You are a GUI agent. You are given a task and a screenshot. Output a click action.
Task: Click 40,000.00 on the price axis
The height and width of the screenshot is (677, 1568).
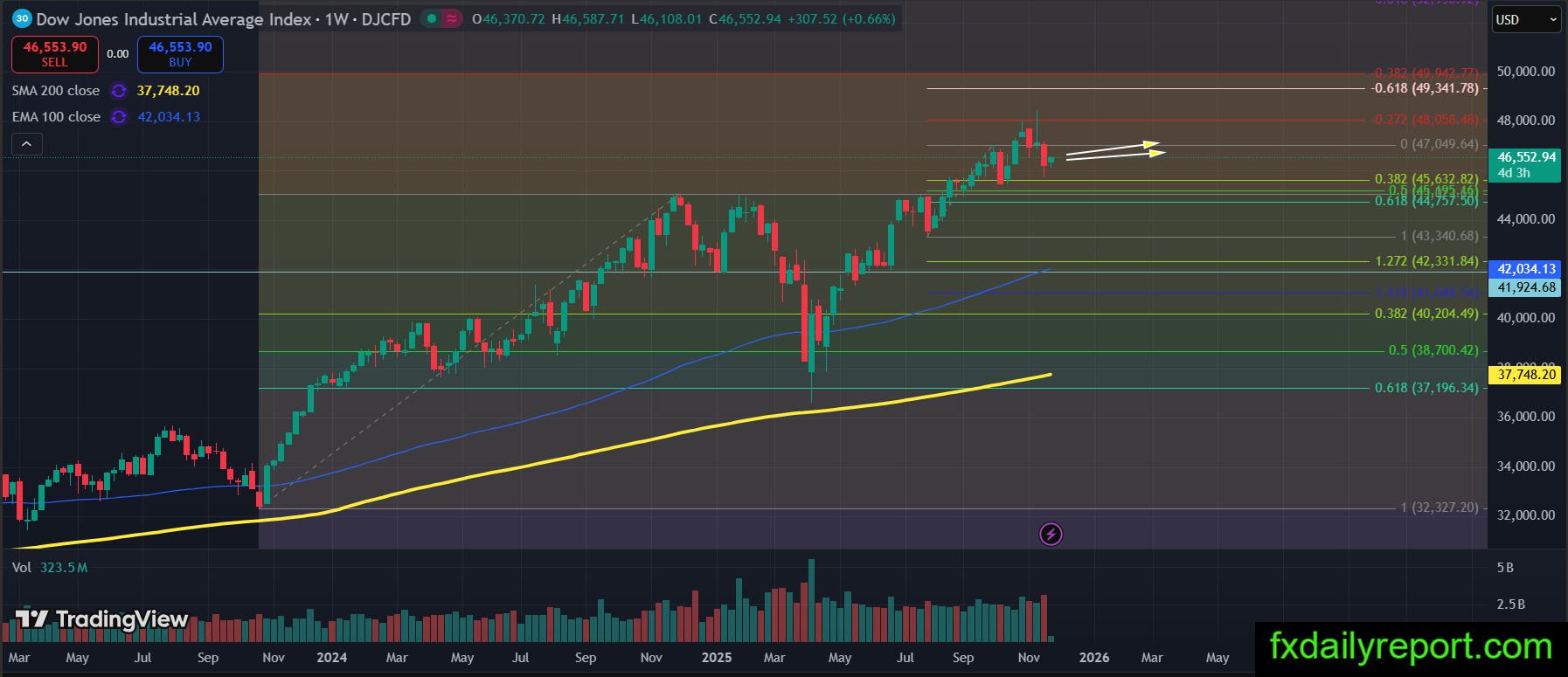1526,318
